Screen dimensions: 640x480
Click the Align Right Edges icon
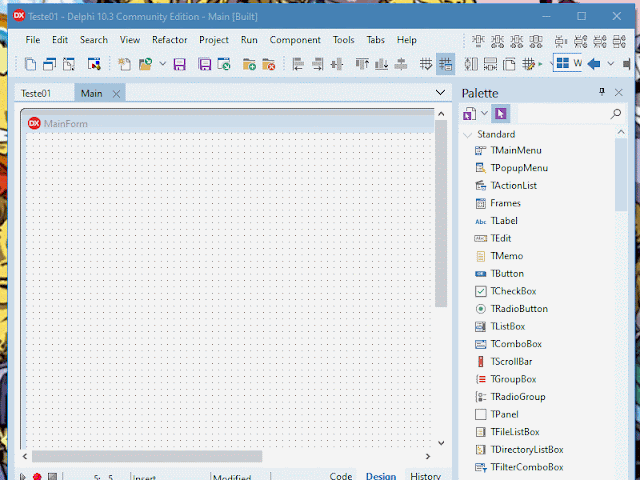click(x=317, y=64)
